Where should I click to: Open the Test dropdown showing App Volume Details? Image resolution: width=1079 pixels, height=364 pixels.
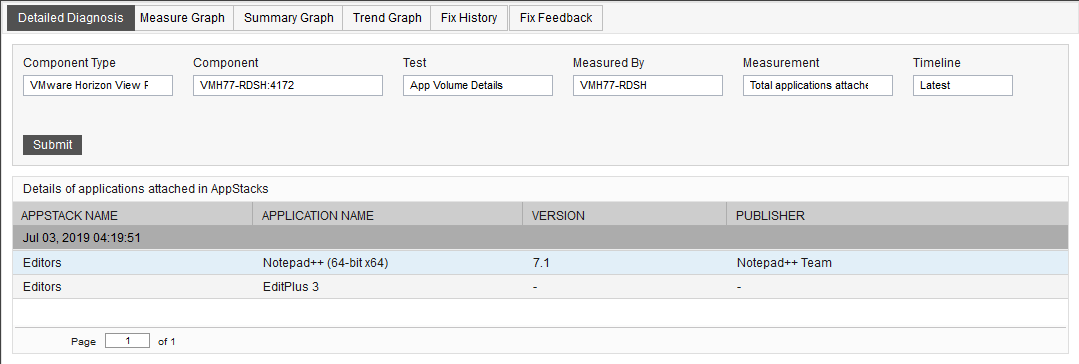tap(478, 85)
